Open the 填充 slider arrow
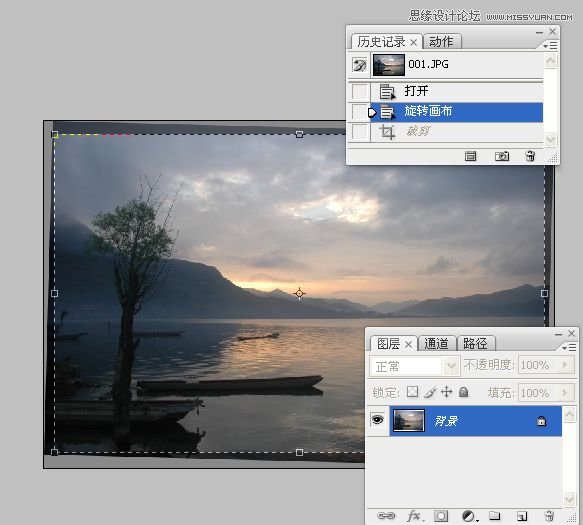583x525 pixels. click(x=566, y=392)
